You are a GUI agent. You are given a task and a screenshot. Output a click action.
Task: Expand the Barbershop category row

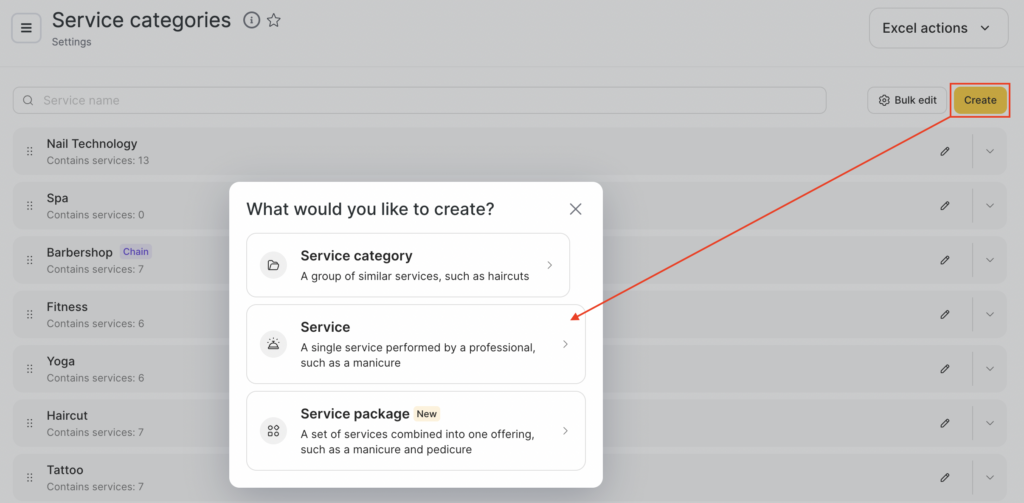990,260
